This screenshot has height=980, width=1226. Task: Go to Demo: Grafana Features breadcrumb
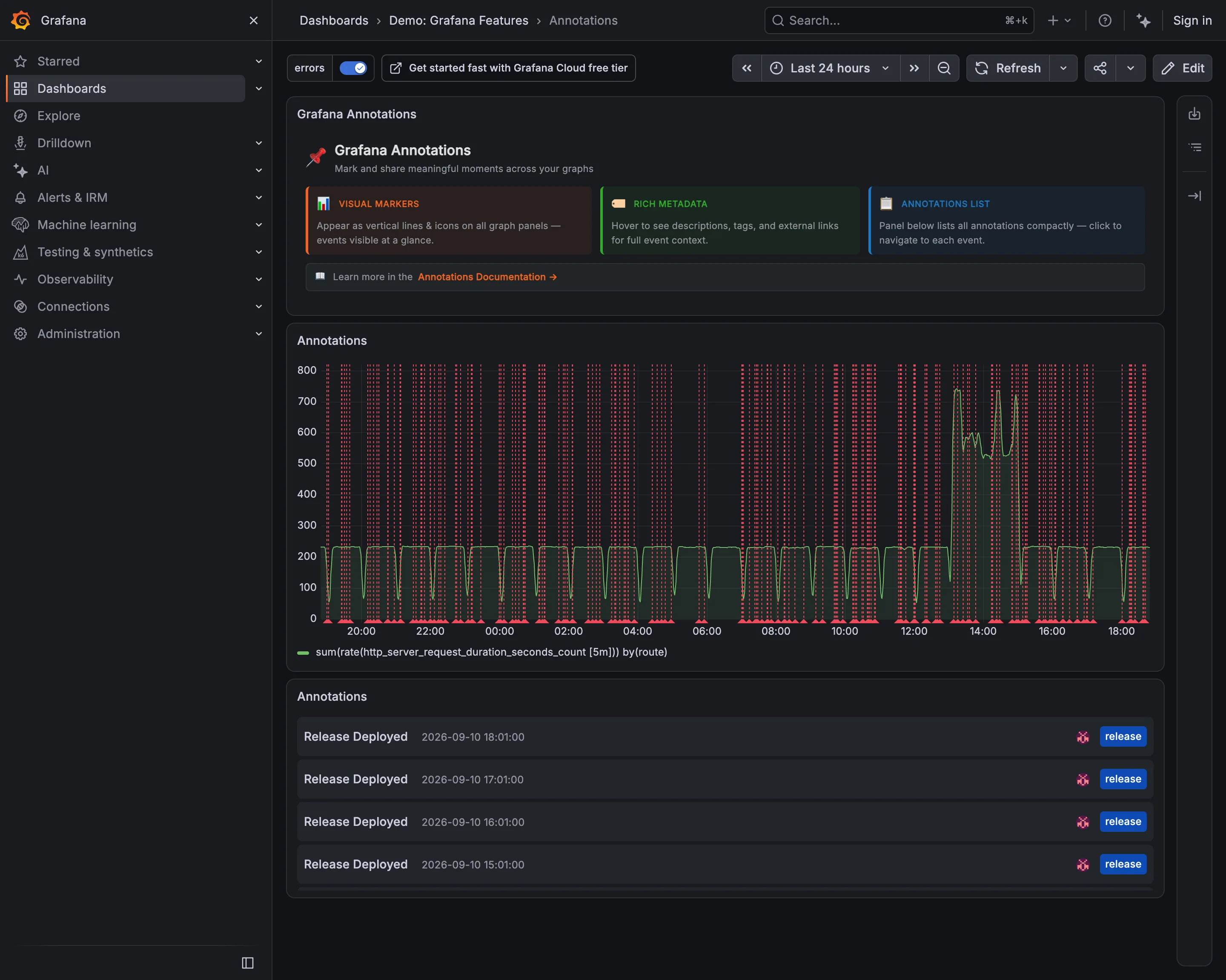tap(458, 20)
